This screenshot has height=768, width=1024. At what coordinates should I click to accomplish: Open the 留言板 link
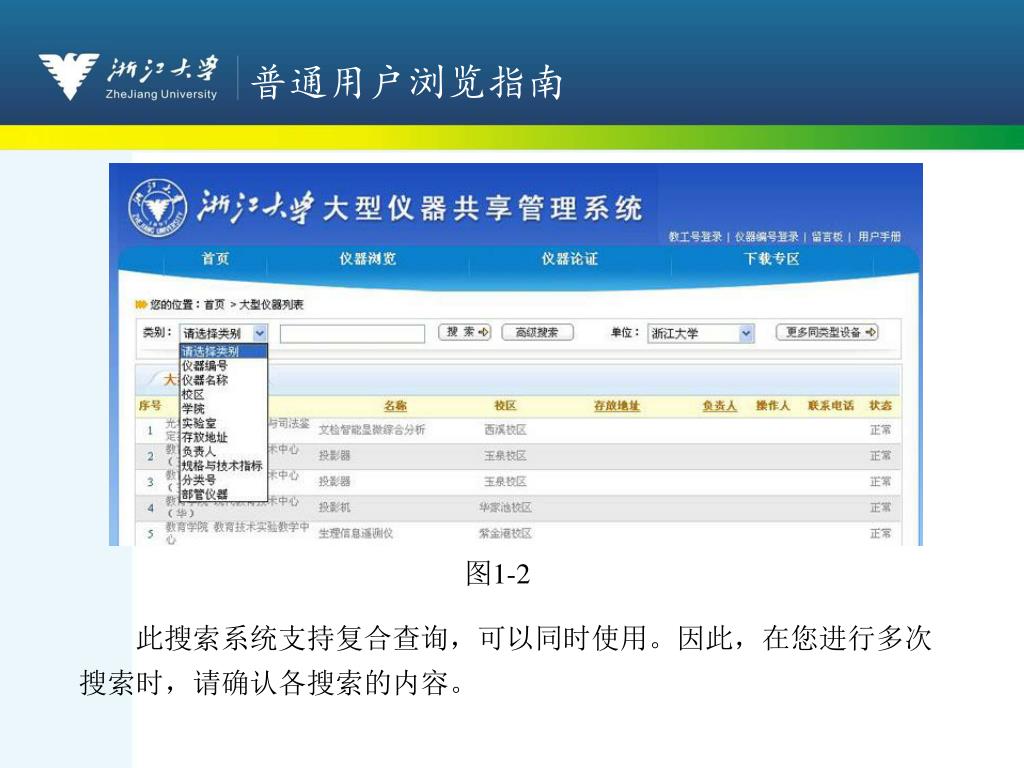click(827, 236)
